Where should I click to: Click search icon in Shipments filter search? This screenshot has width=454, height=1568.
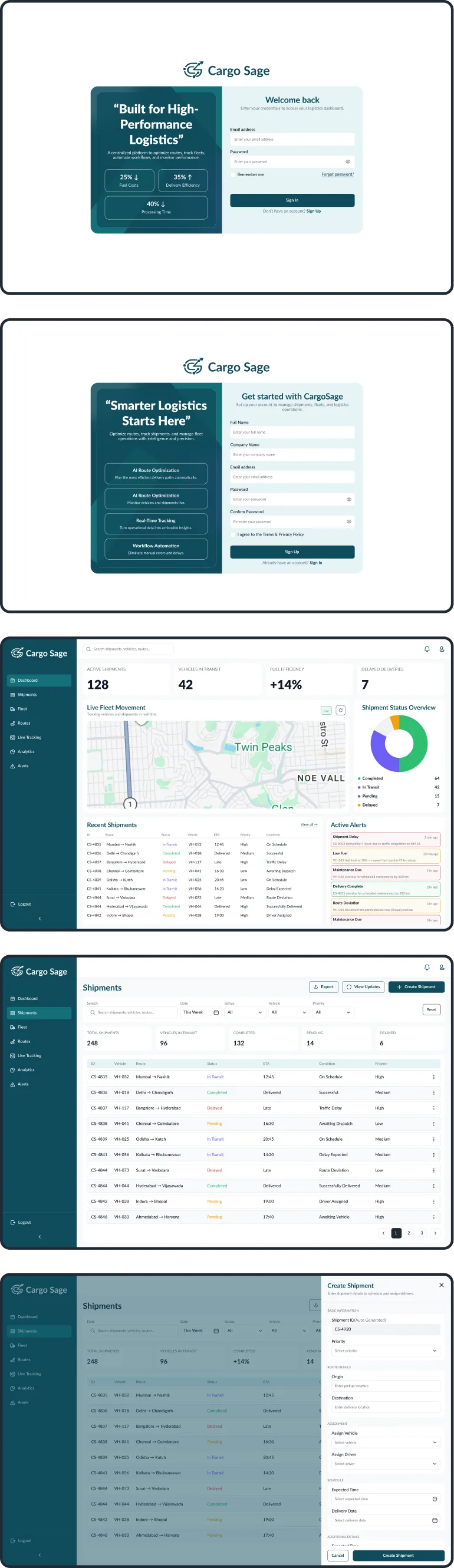point(93,1012)
